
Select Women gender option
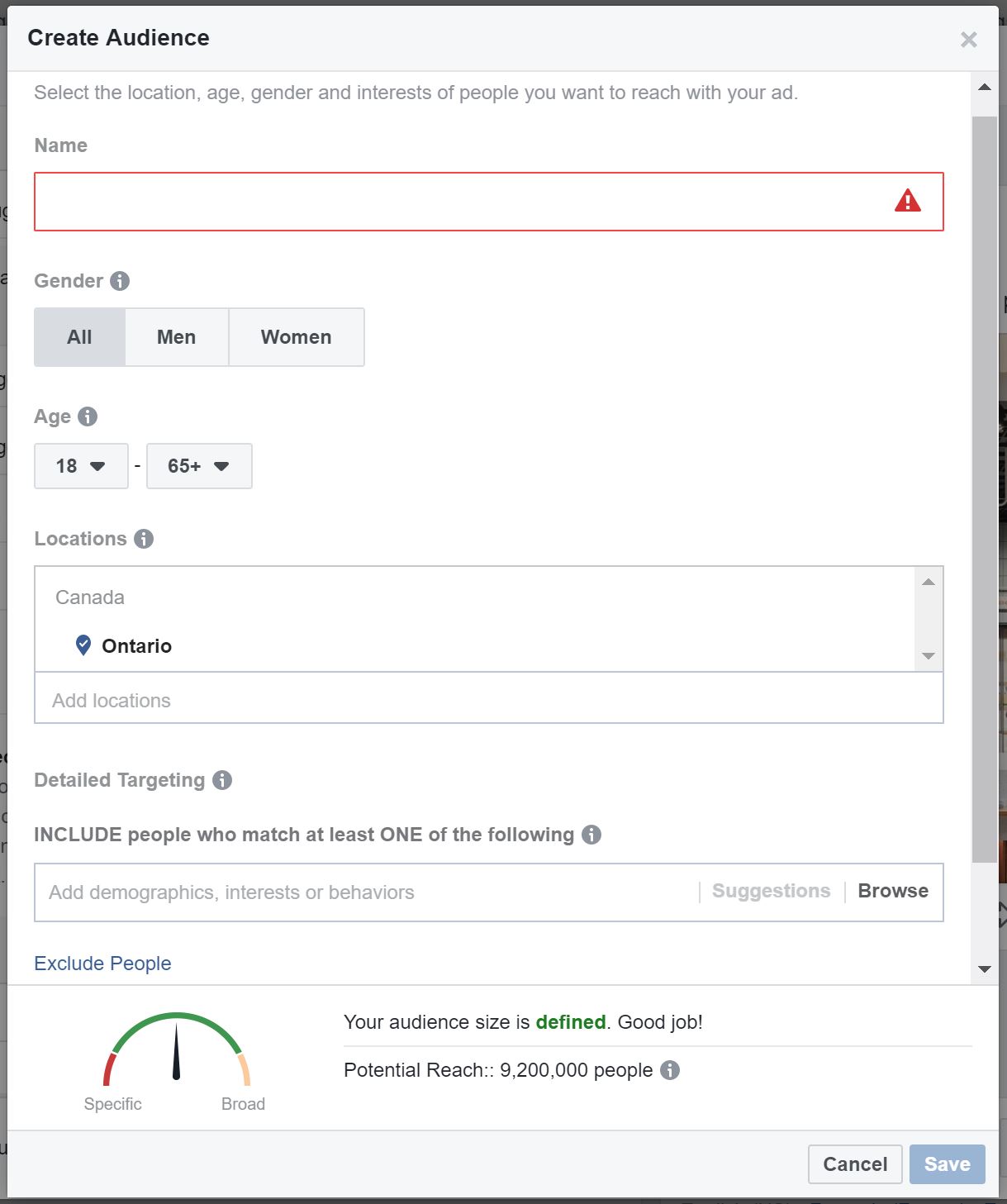[296, 337]
